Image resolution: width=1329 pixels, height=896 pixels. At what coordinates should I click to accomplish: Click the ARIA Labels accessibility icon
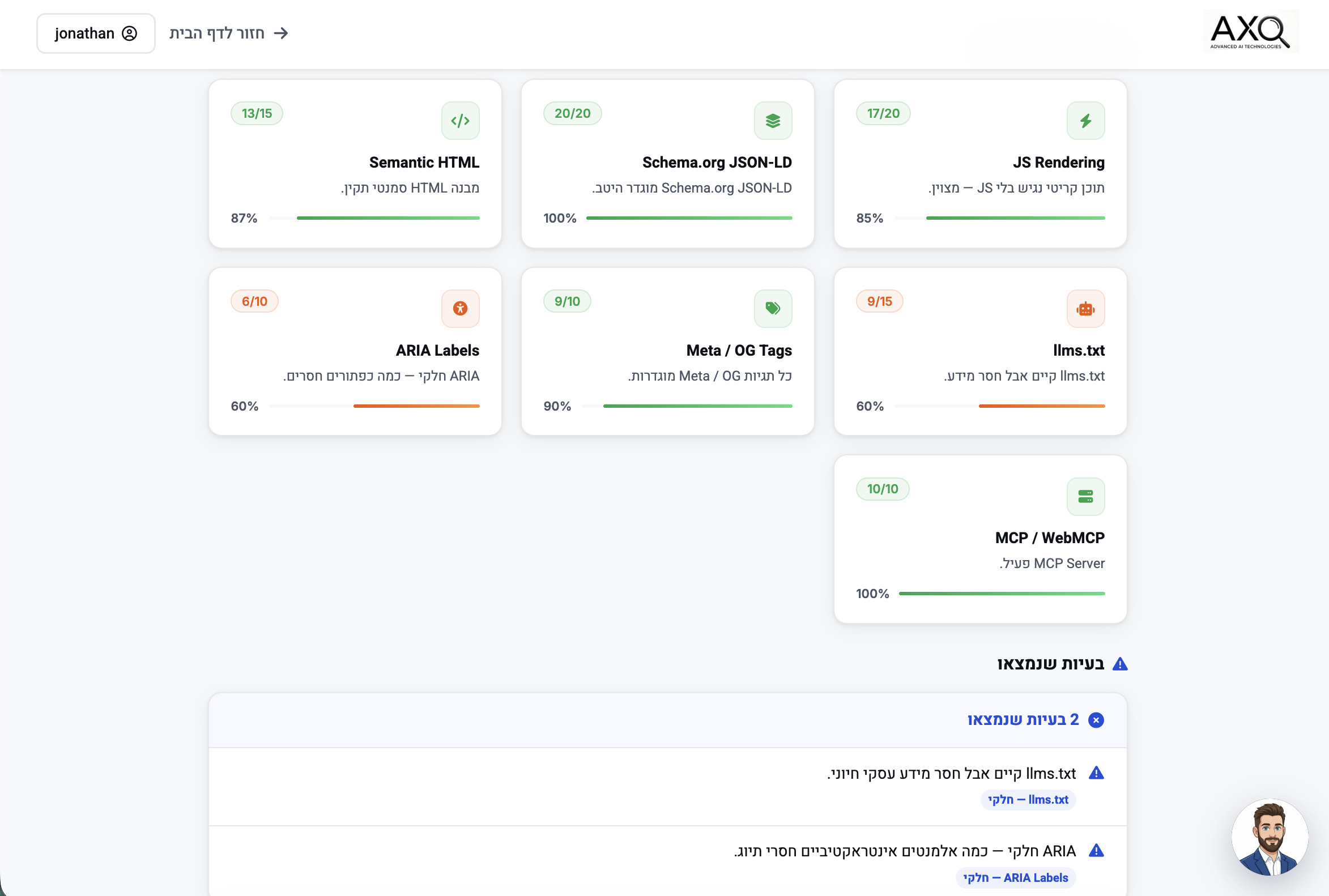click(460, 309)
